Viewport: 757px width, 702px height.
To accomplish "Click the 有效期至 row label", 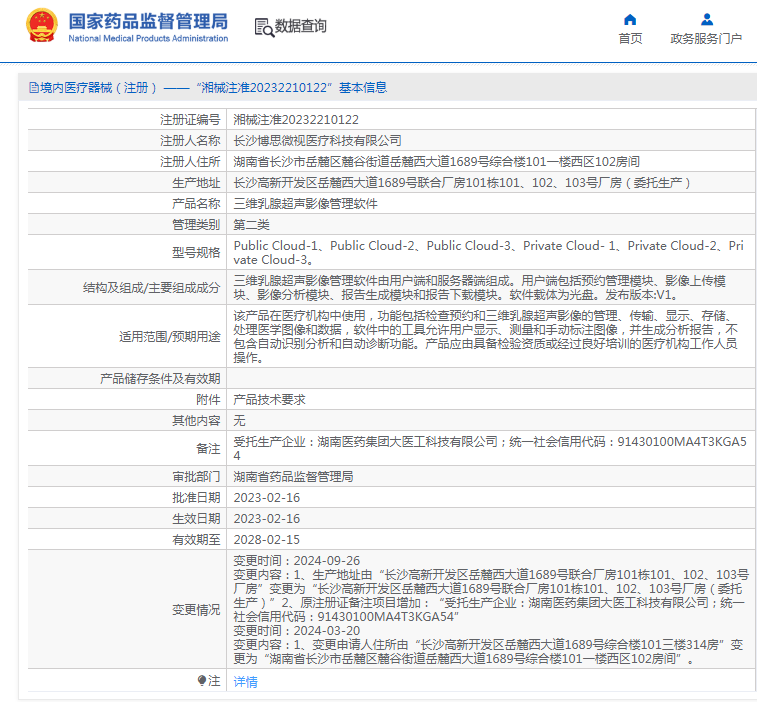I will [196, 540].
